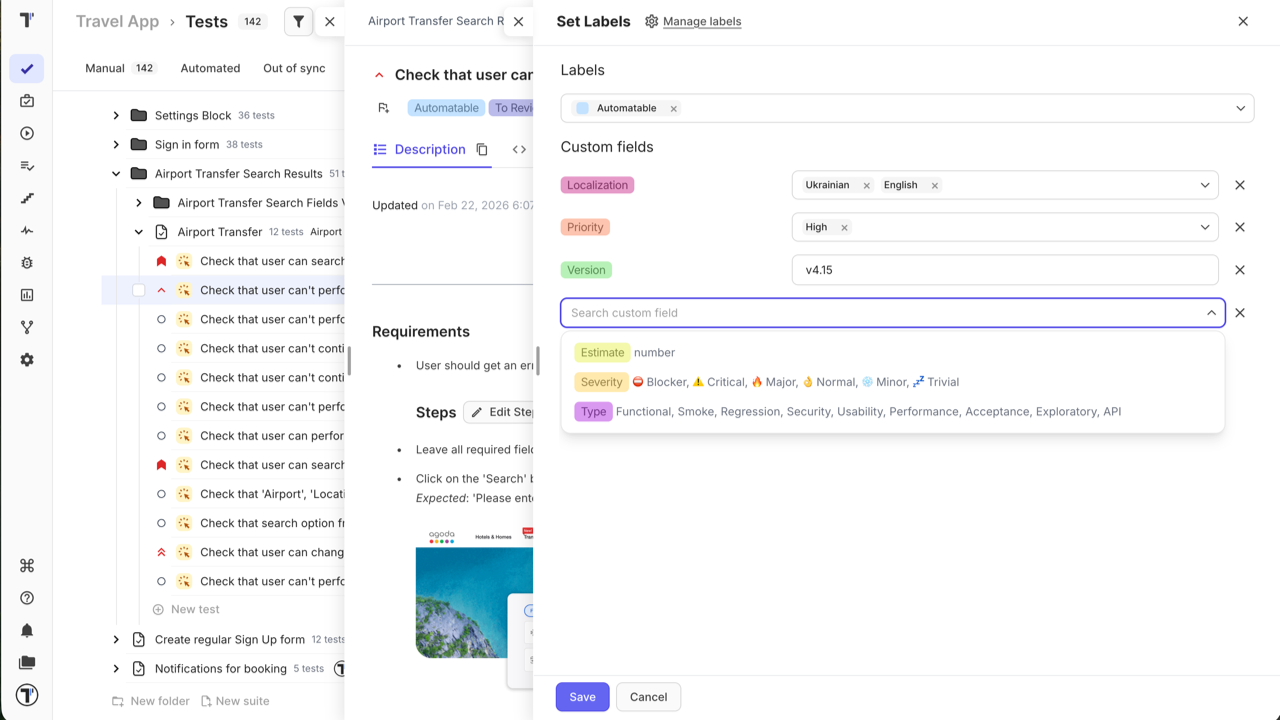Remove the English localization chip
The width and height of the screenshot is (1280, 720).
[x=934, y=185]
